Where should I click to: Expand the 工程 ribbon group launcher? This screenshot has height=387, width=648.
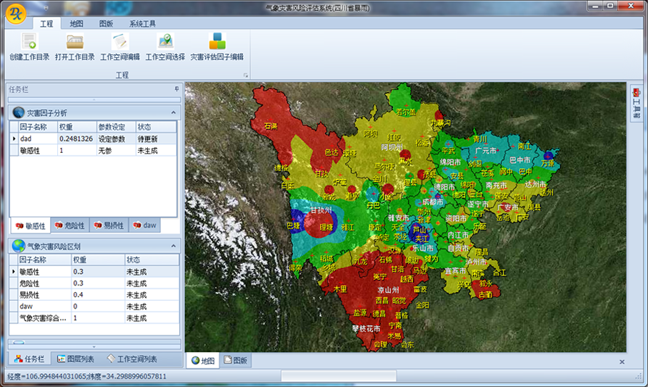pos(245,75)
